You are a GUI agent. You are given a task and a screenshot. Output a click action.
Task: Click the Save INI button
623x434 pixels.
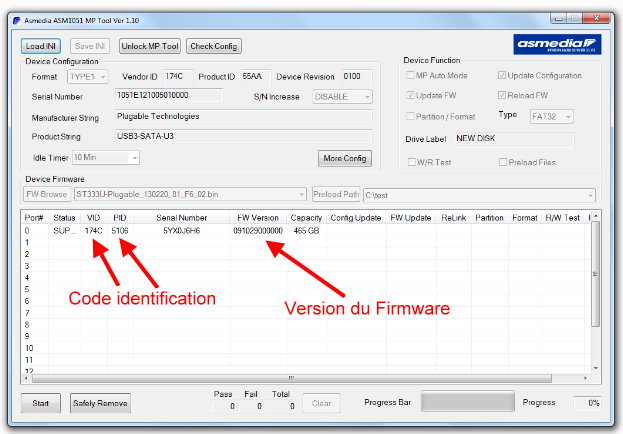(x=89, y=46)
